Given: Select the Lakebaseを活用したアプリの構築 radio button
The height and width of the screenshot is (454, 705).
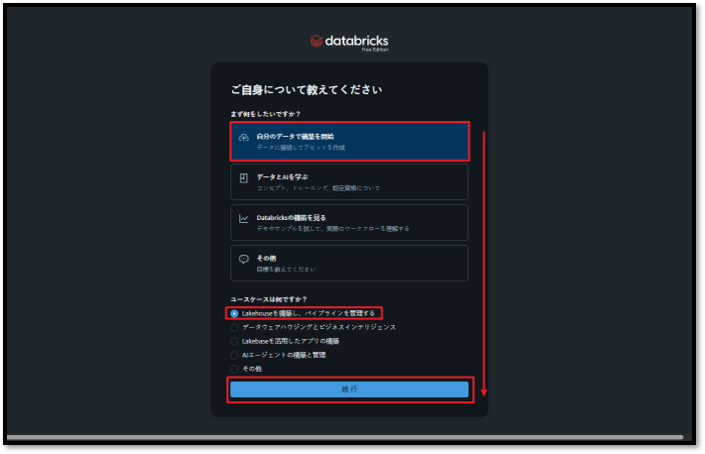Looking at the screenshot, I should (x=235, y=341).
